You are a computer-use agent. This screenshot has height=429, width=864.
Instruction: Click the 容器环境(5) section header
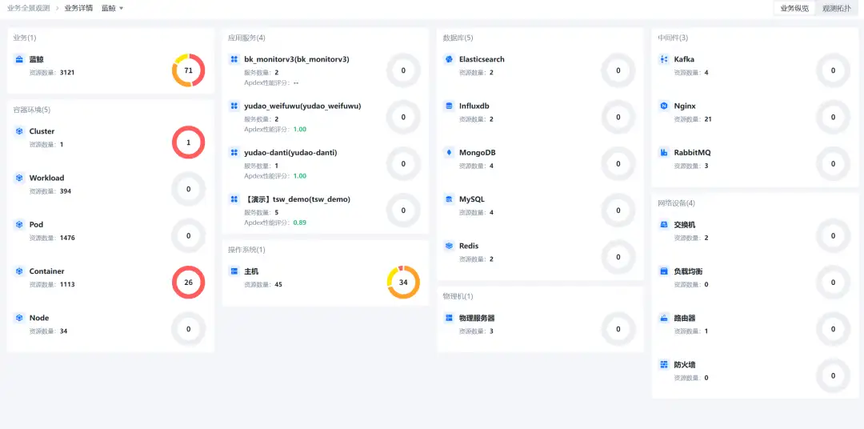31,110
